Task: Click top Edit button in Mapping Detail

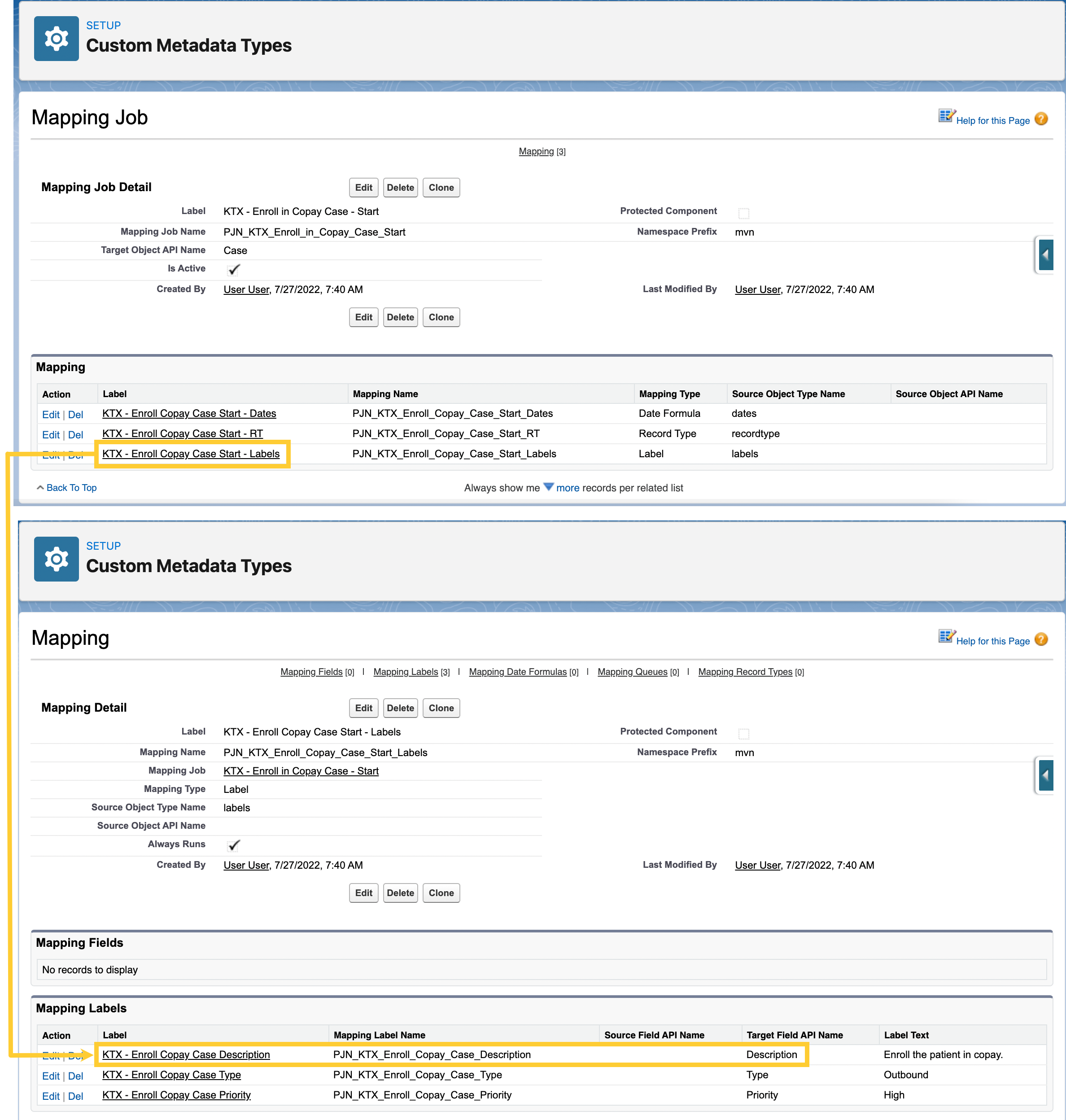Action: [364, 708]
